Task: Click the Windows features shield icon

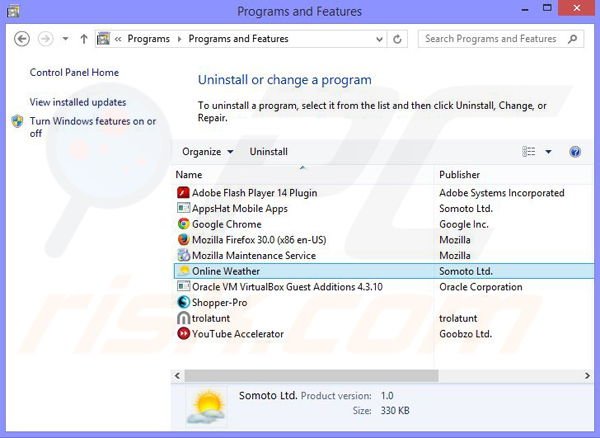Action: coord(18,121)
